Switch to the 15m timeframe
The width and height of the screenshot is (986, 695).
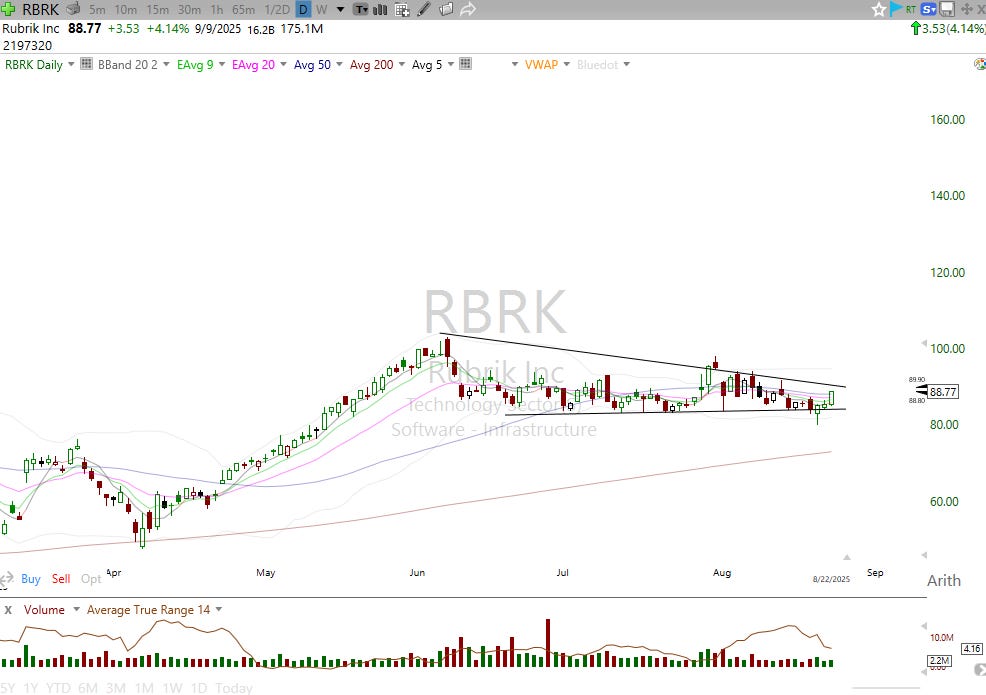157,10
